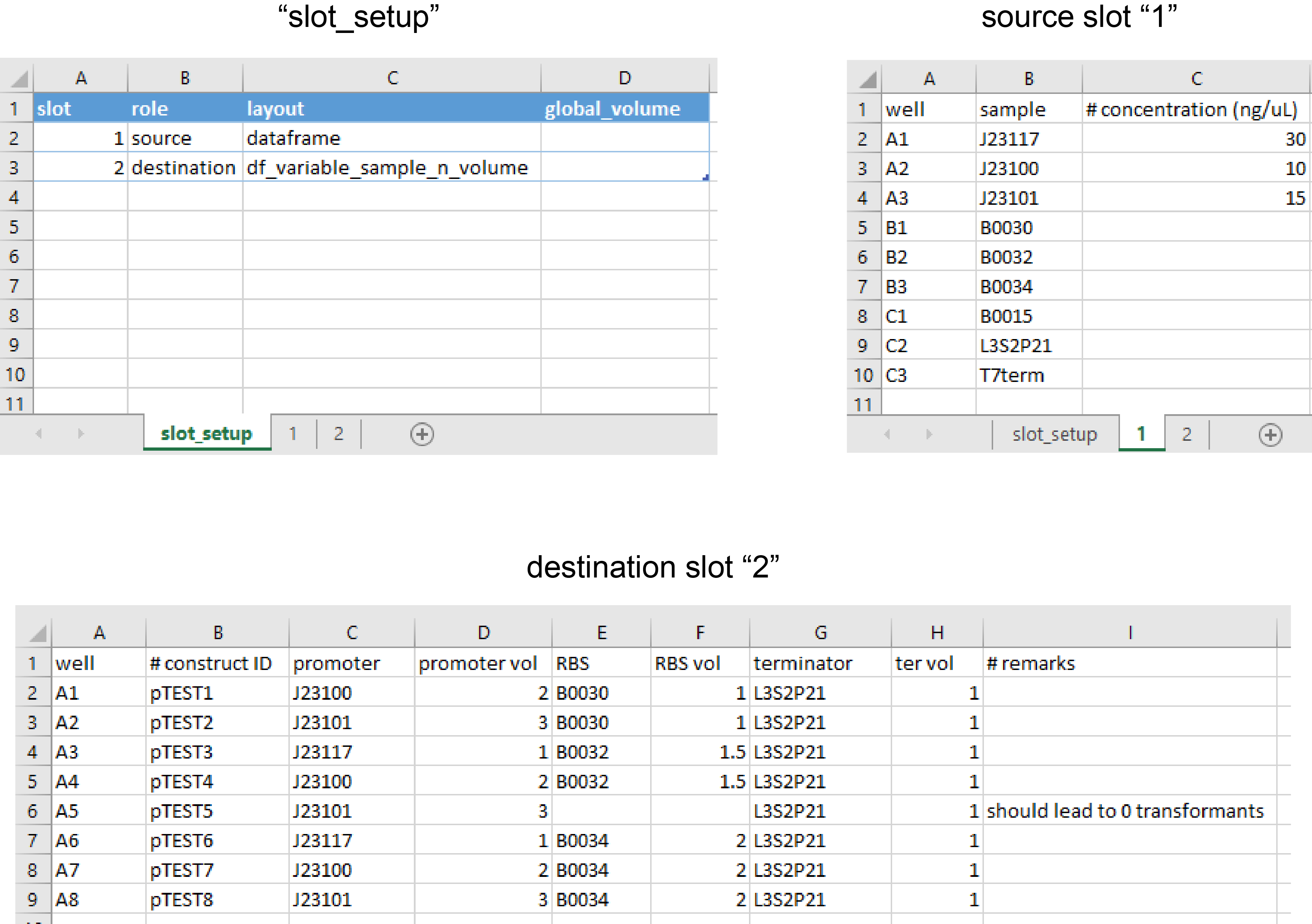
Task: Click the add sheet plus icon beside the slot_setup tabs
Action: point(422,434)
